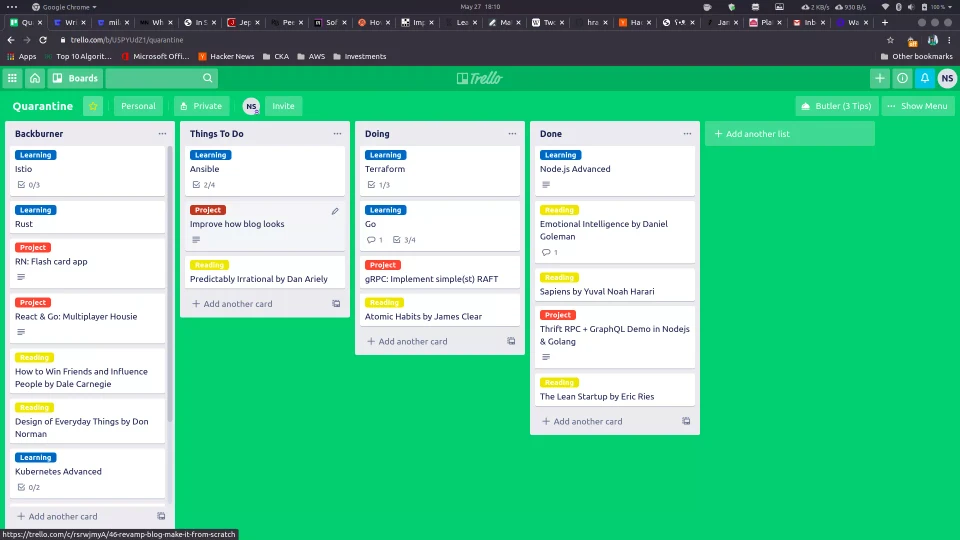Open the Trello apps grid icon
This screenshot has height=540, width=960.
pos(12,78)
